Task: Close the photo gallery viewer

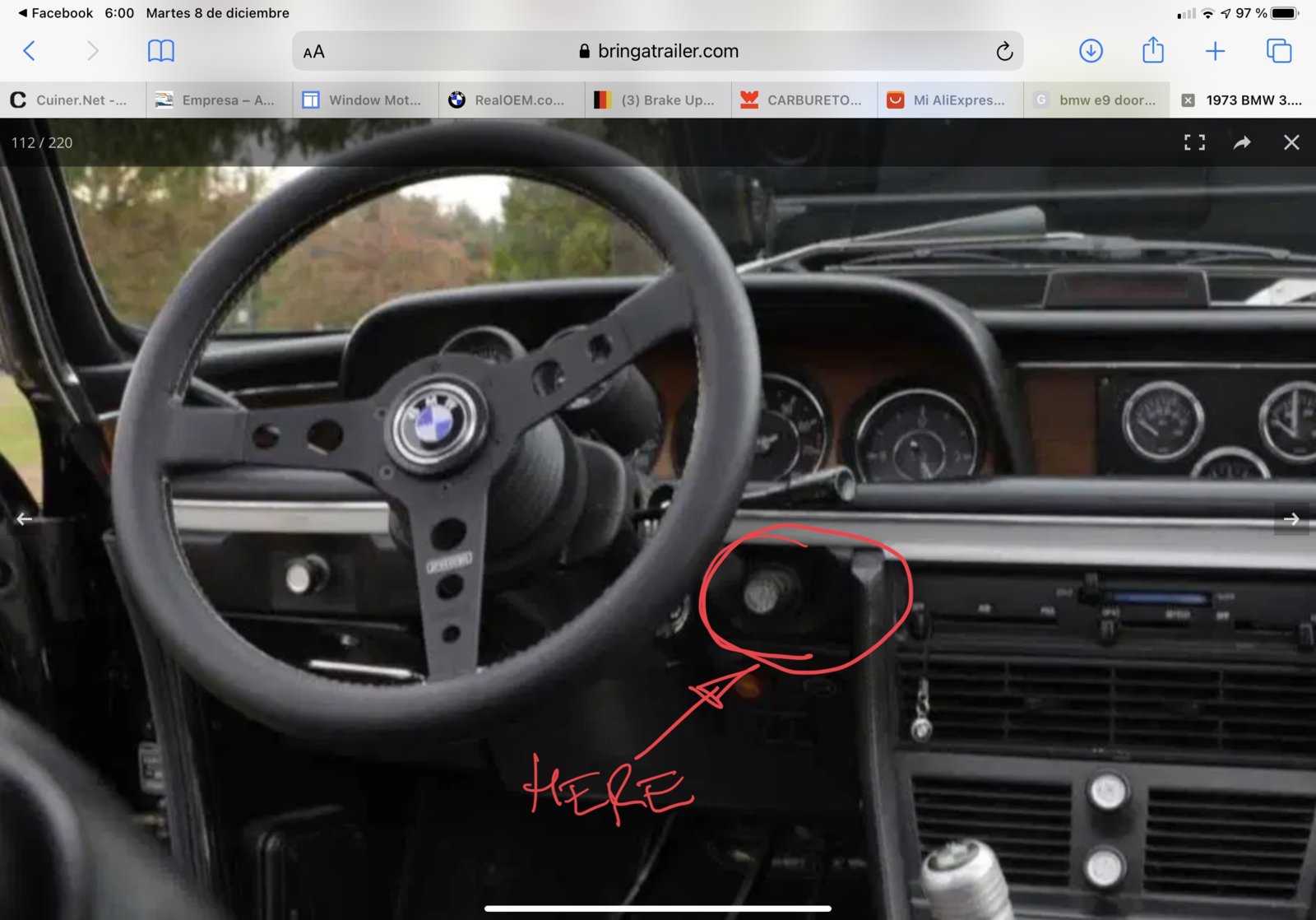Action: pos(1291,142)
